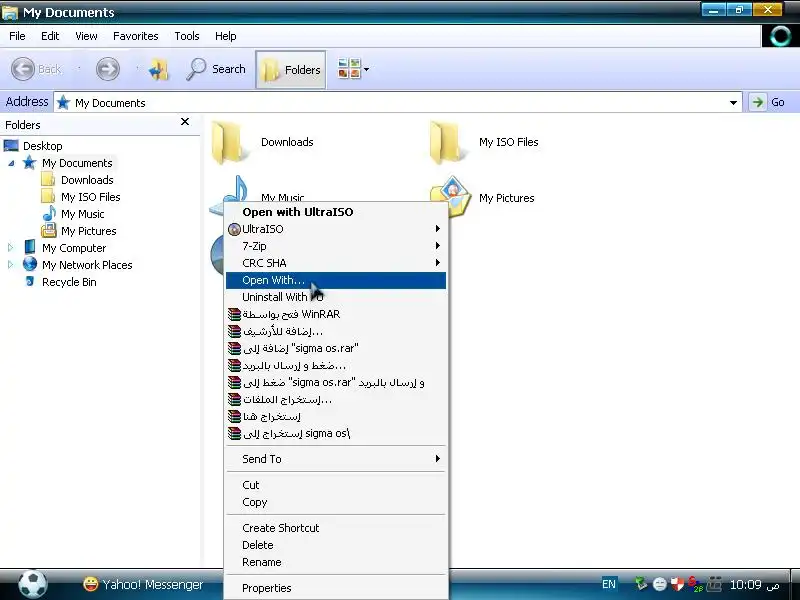Click the UltraISO disc icon in context menu
This screenshot has height=600, width=800.
[234, 229]
